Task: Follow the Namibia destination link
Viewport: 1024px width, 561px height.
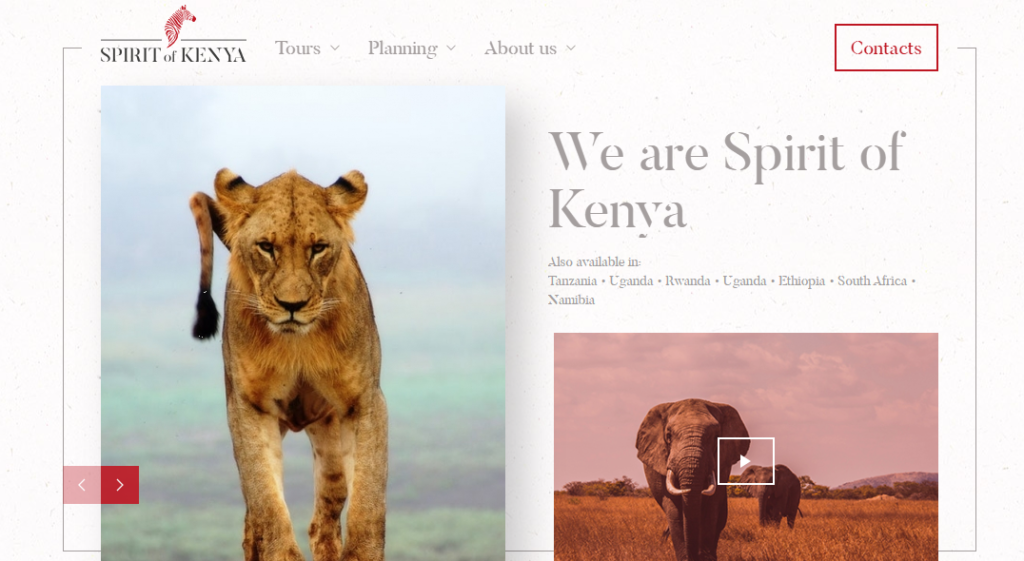Action: 571,300
